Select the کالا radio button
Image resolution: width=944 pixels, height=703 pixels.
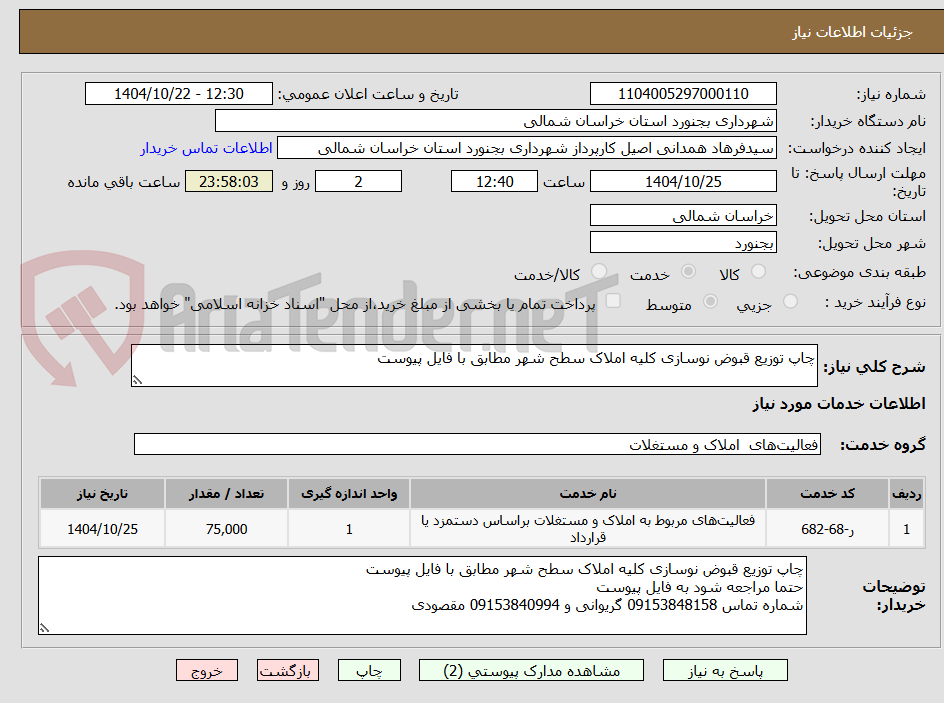760,269
